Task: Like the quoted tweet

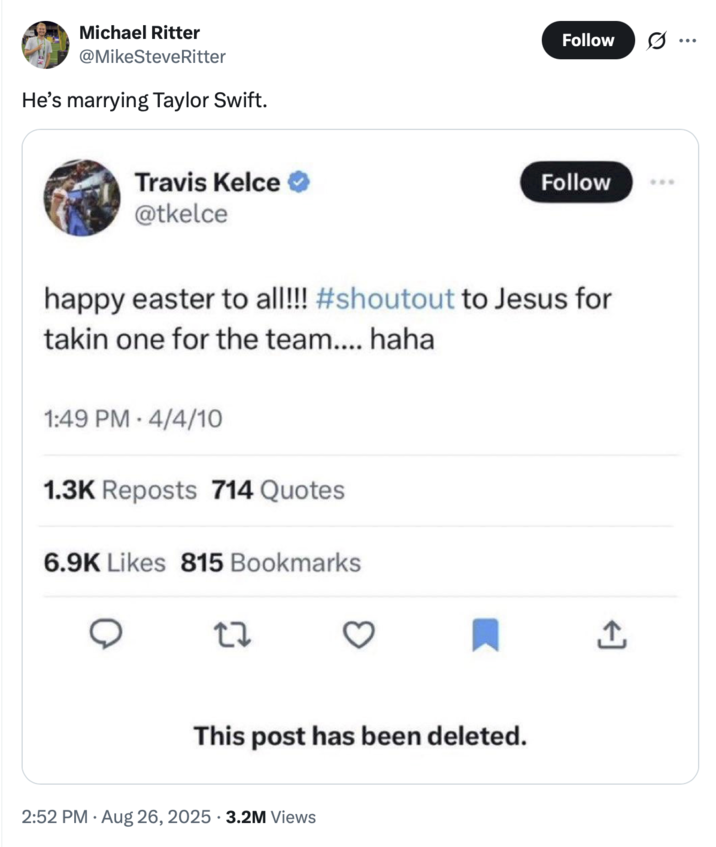Action: tap(359, 634)
